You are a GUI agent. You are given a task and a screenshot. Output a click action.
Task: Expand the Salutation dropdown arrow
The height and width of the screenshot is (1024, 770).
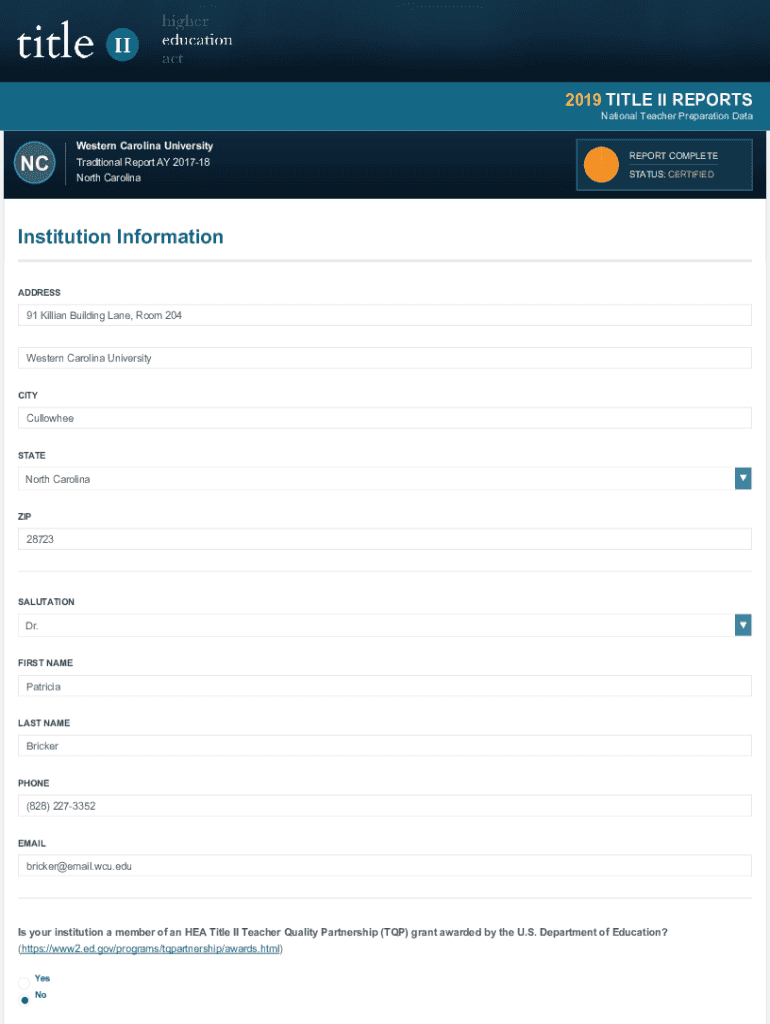(x=742, y=625)
